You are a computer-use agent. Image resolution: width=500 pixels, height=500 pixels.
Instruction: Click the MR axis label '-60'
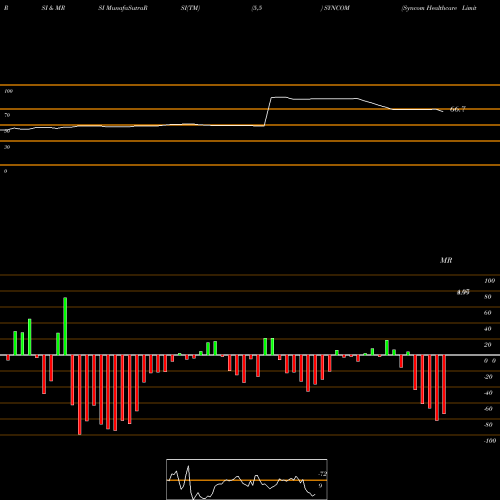click(488, 409)
